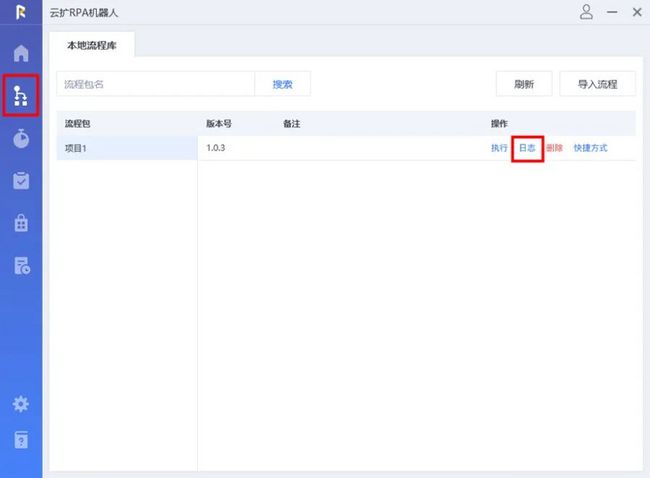The width and height of the screenshot is (650, 478).
Task: Focus the 流程包名 search field
Action: tap(155, 84)
